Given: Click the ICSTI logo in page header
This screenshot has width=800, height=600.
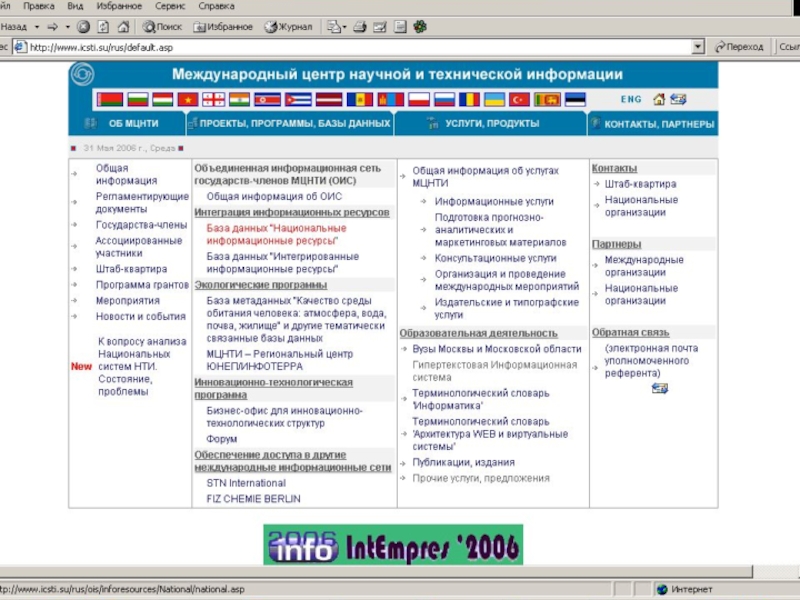Looking at the screenshot, I should coord(82,75).
